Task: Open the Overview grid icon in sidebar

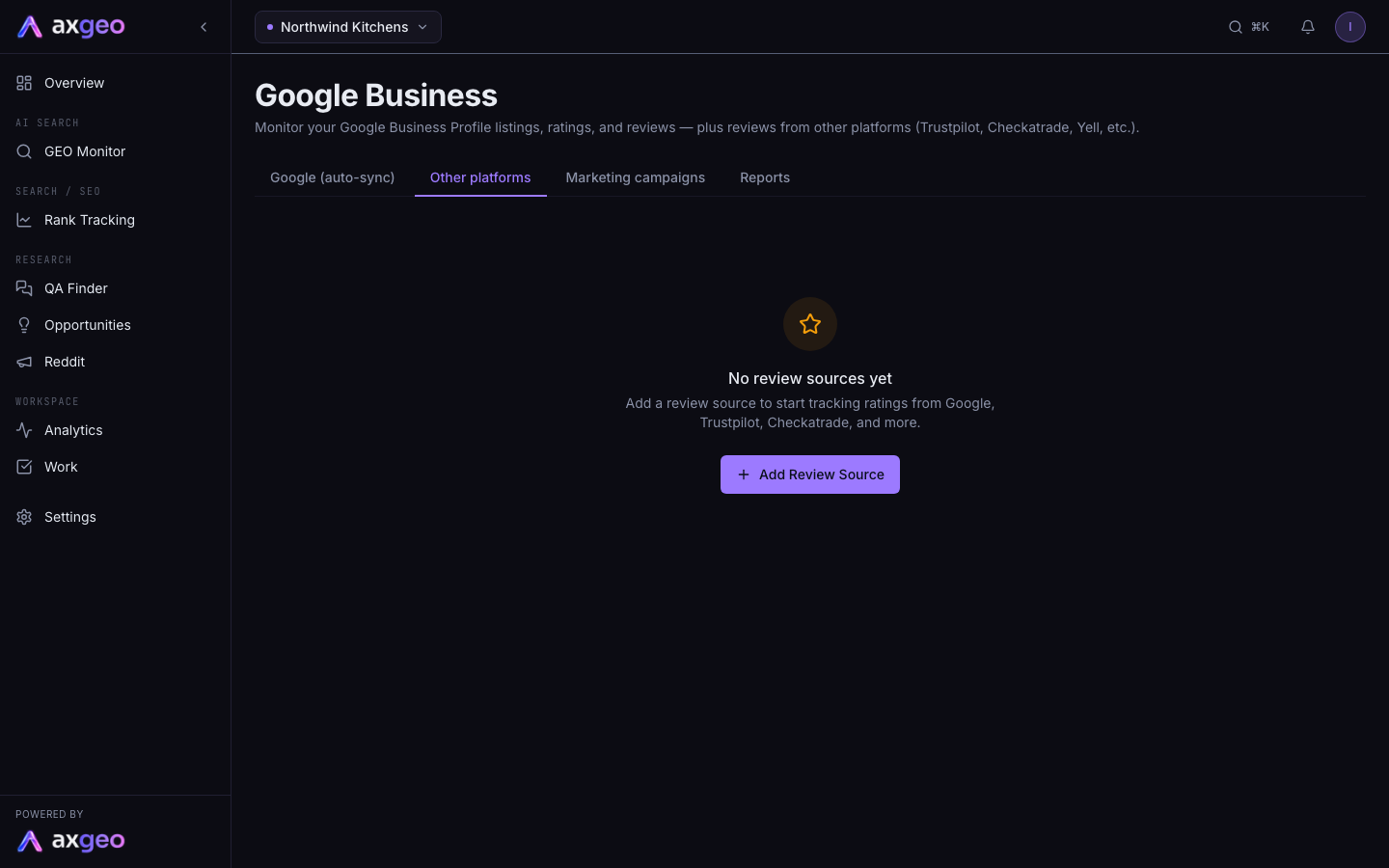Action: coord(24,83)
